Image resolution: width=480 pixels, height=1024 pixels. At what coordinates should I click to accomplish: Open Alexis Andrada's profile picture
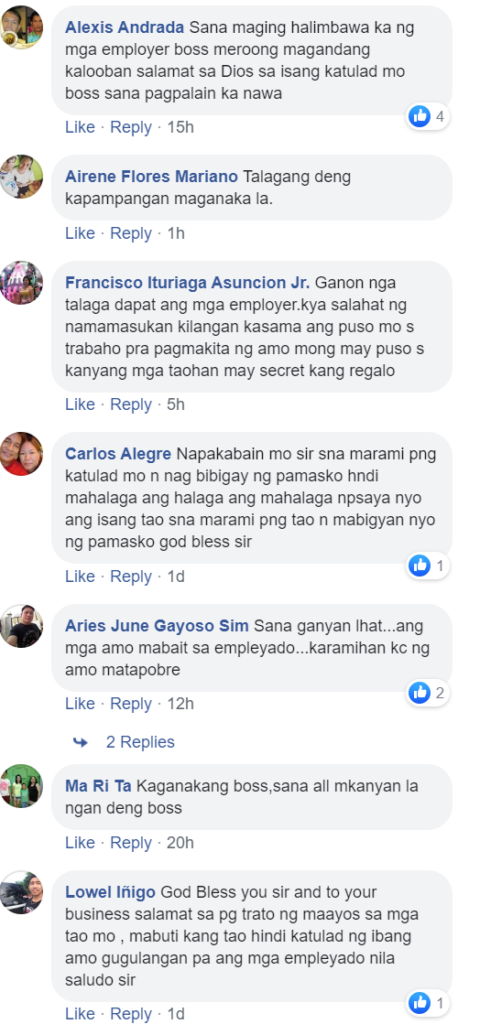(22, 27)
